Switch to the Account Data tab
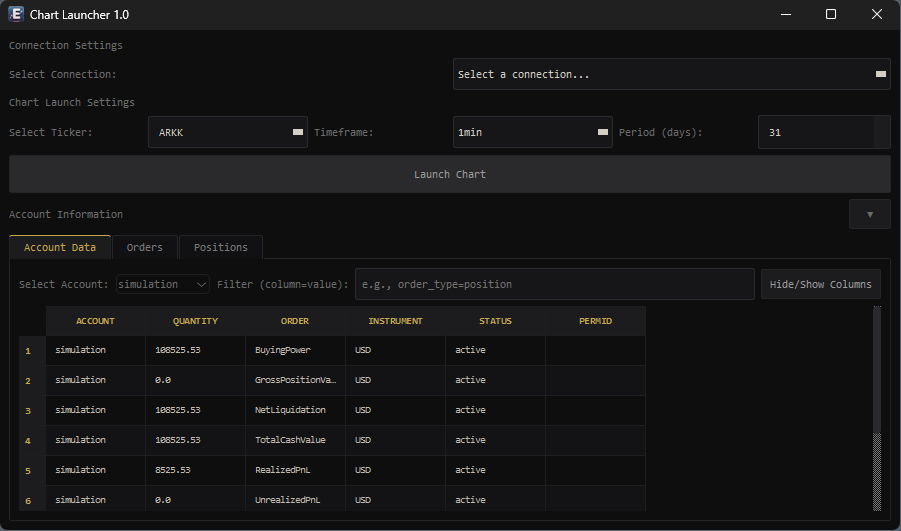The width and height of the screenshot is (901, 531). point(60,247)
